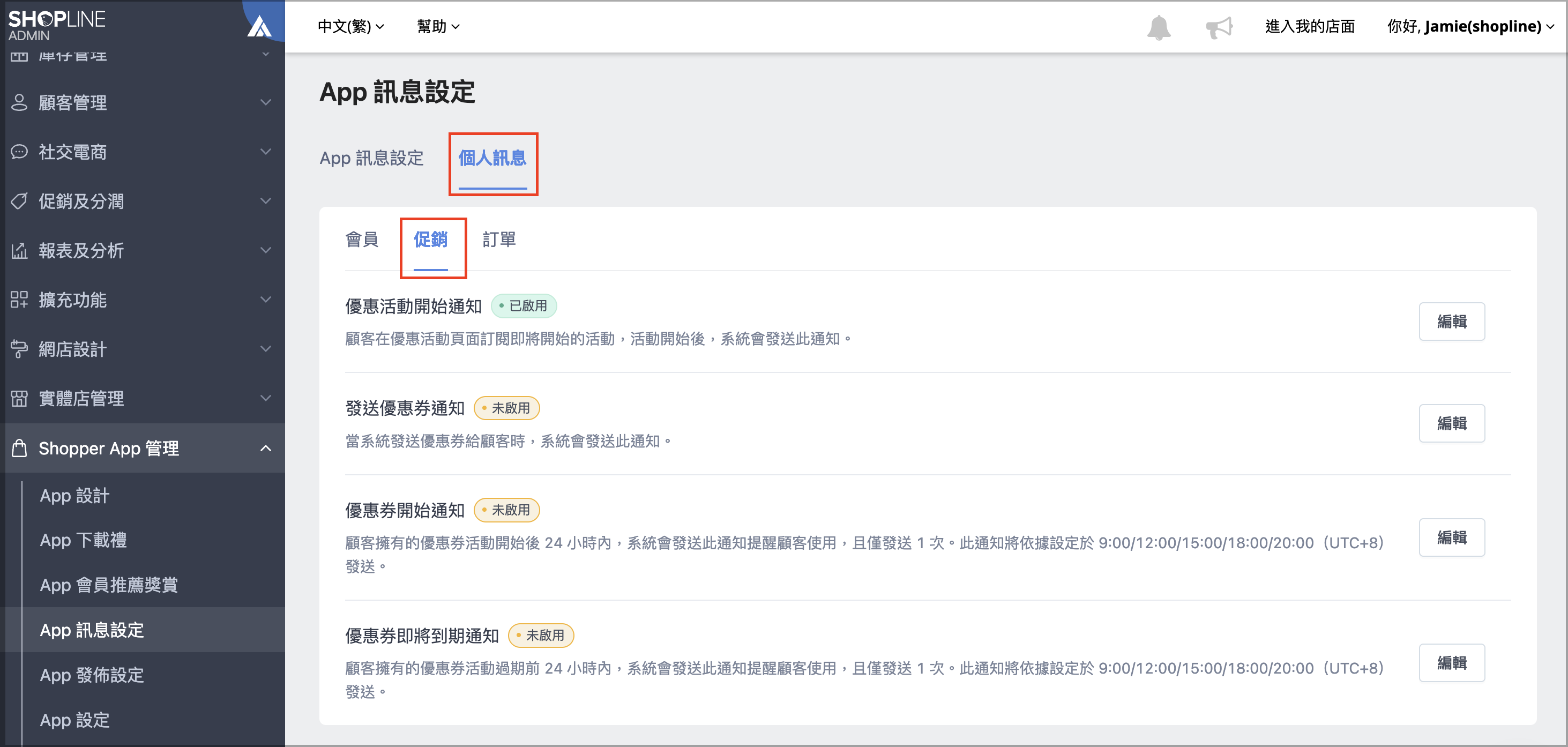Edit the 發送優惠券通知 setting
Image resolution: width=1568 pixels, height=747 pixels.
[x=1452, y=423]
